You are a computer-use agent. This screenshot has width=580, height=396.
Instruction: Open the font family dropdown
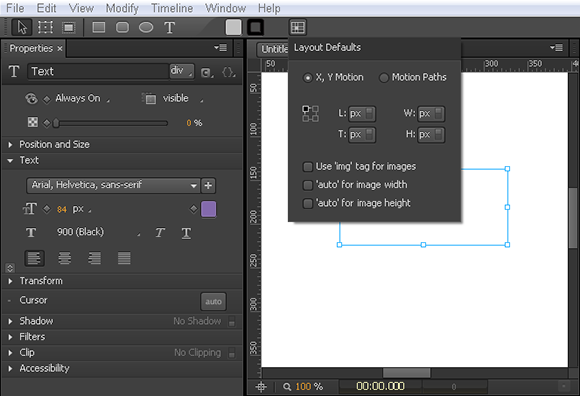click(113, 185)
